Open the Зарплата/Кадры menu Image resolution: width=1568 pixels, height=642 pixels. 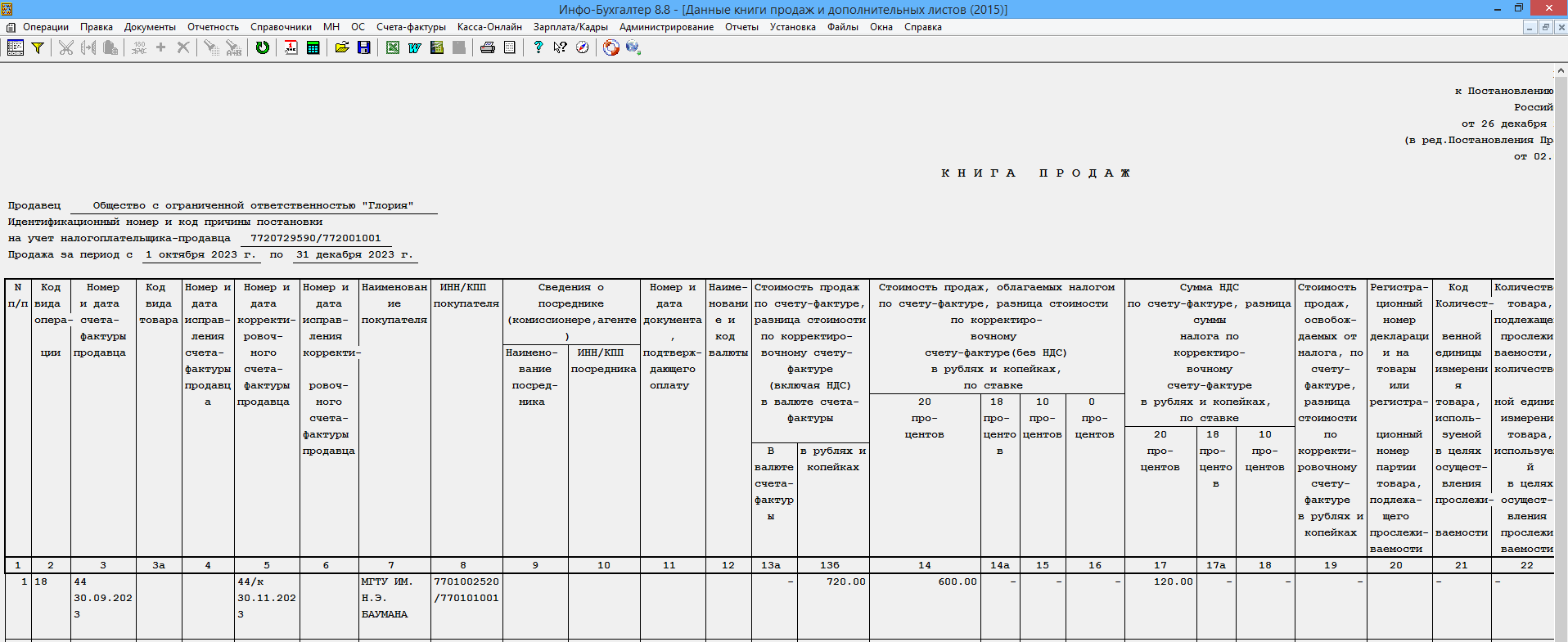click(x=570, y=27)
